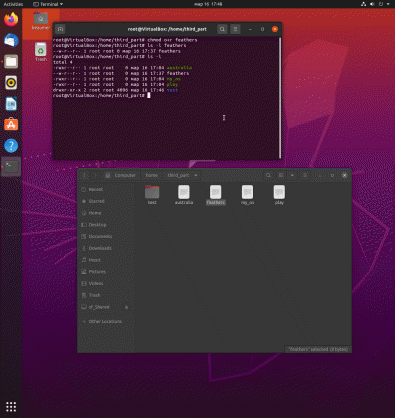
Task: Open Other Locations in Files sidebar
Action: (106, 322)
